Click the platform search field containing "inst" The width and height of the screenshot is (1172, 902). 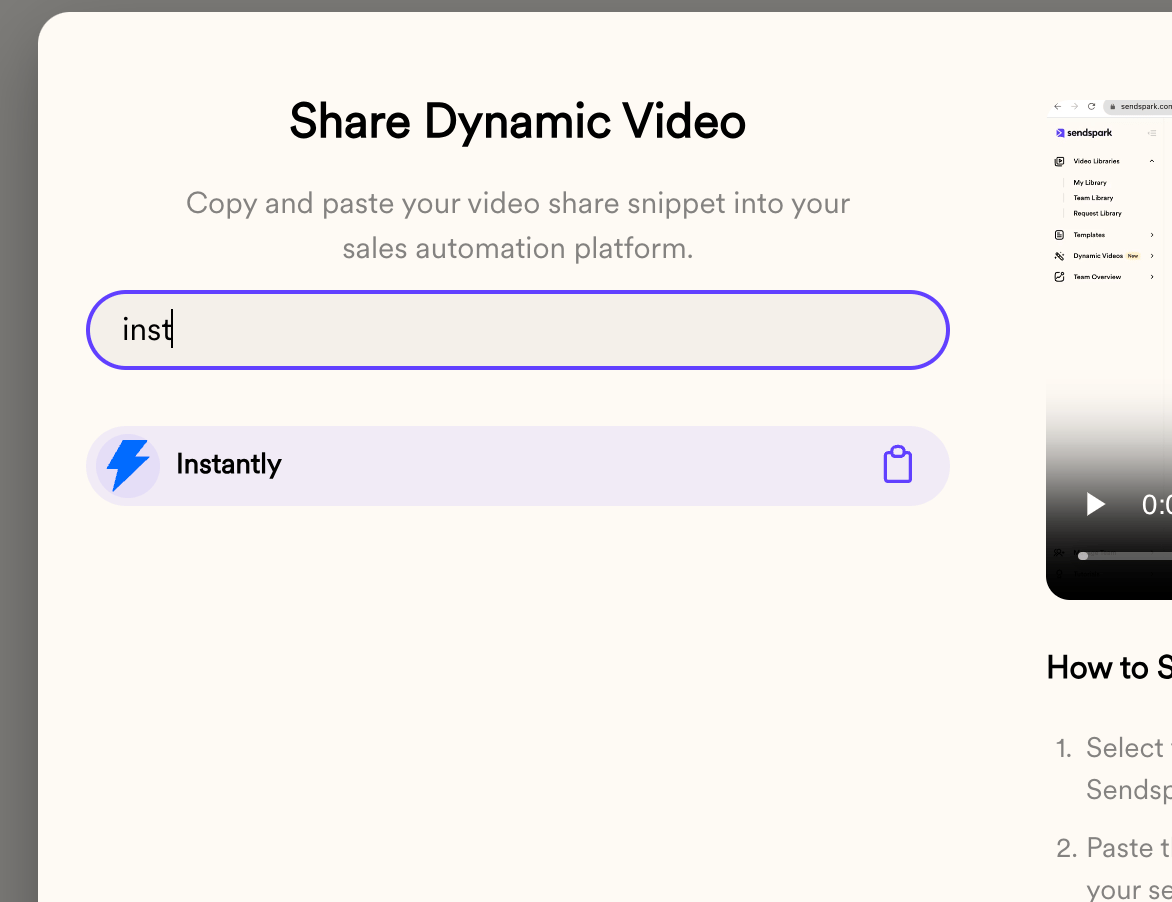click(x=517, y=330)
